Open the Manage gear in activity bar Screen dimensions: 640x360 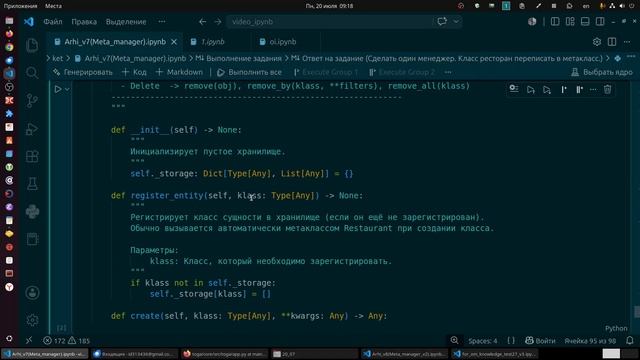32,320
